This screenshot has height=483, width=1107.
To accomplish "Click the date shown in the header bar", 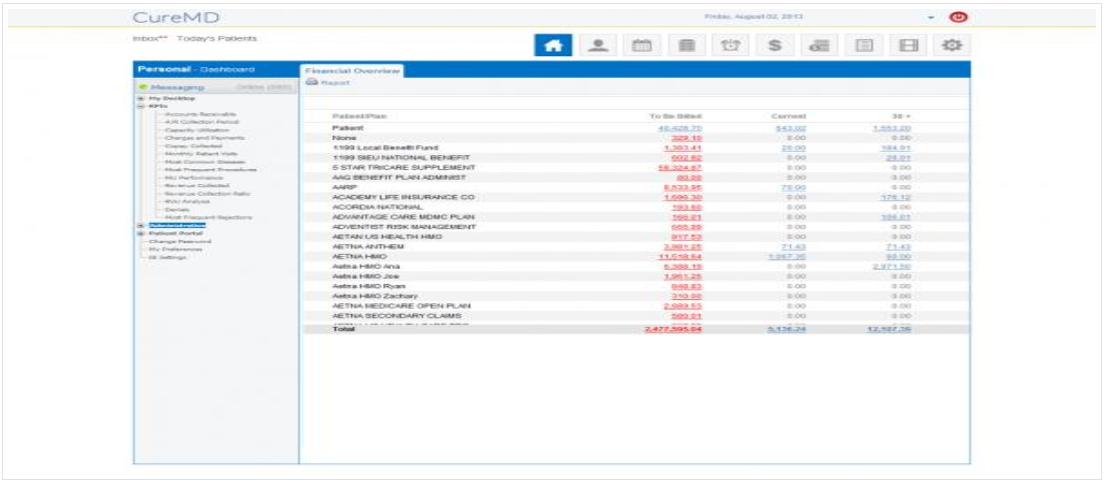I will point(753,16).
